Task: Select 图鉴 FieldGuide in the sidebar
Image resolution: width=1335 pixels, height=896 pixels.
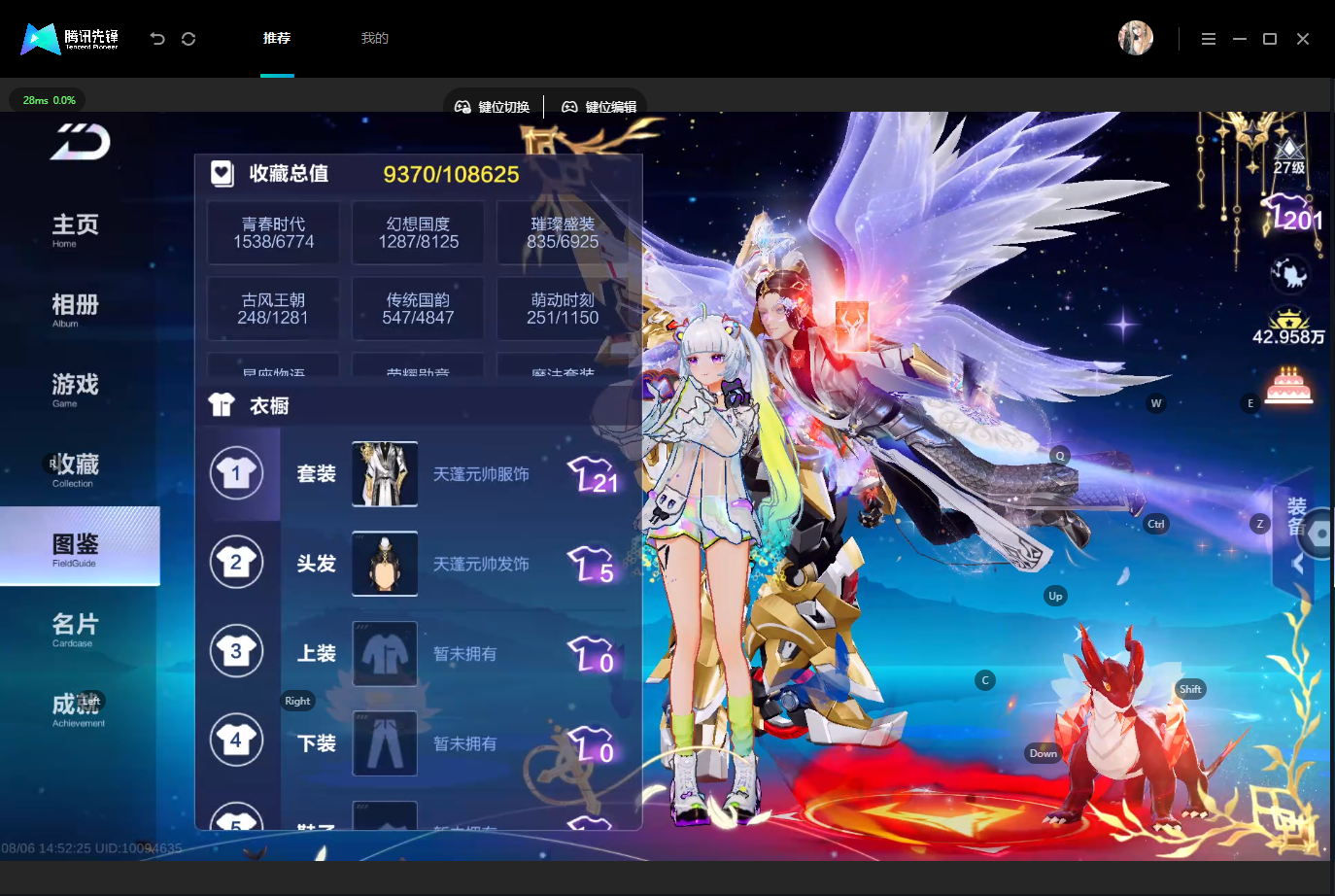Action: [x=80, y=546]
